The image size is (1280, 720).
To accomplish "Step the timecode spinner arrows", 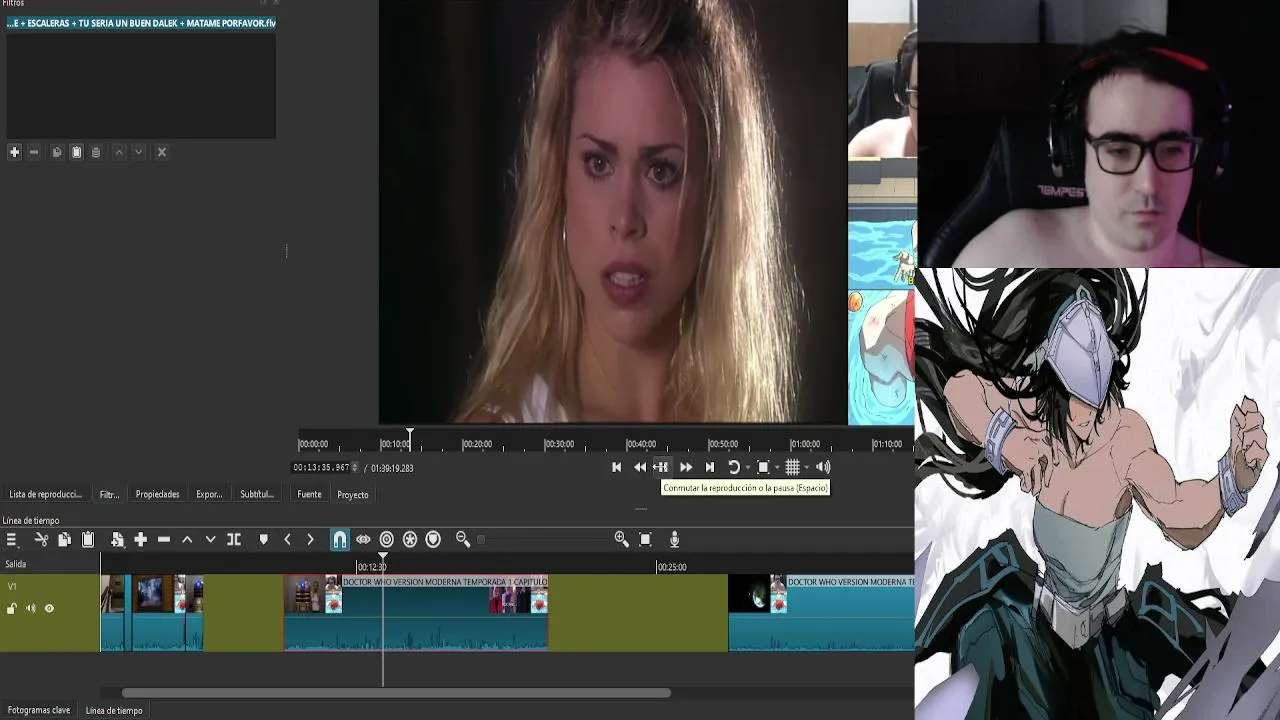I will (x=355, y=468).
